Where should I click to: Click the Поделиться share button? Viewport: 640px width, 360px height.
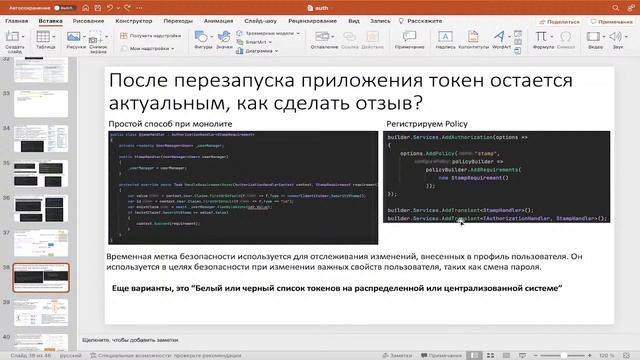pos(559,22)
